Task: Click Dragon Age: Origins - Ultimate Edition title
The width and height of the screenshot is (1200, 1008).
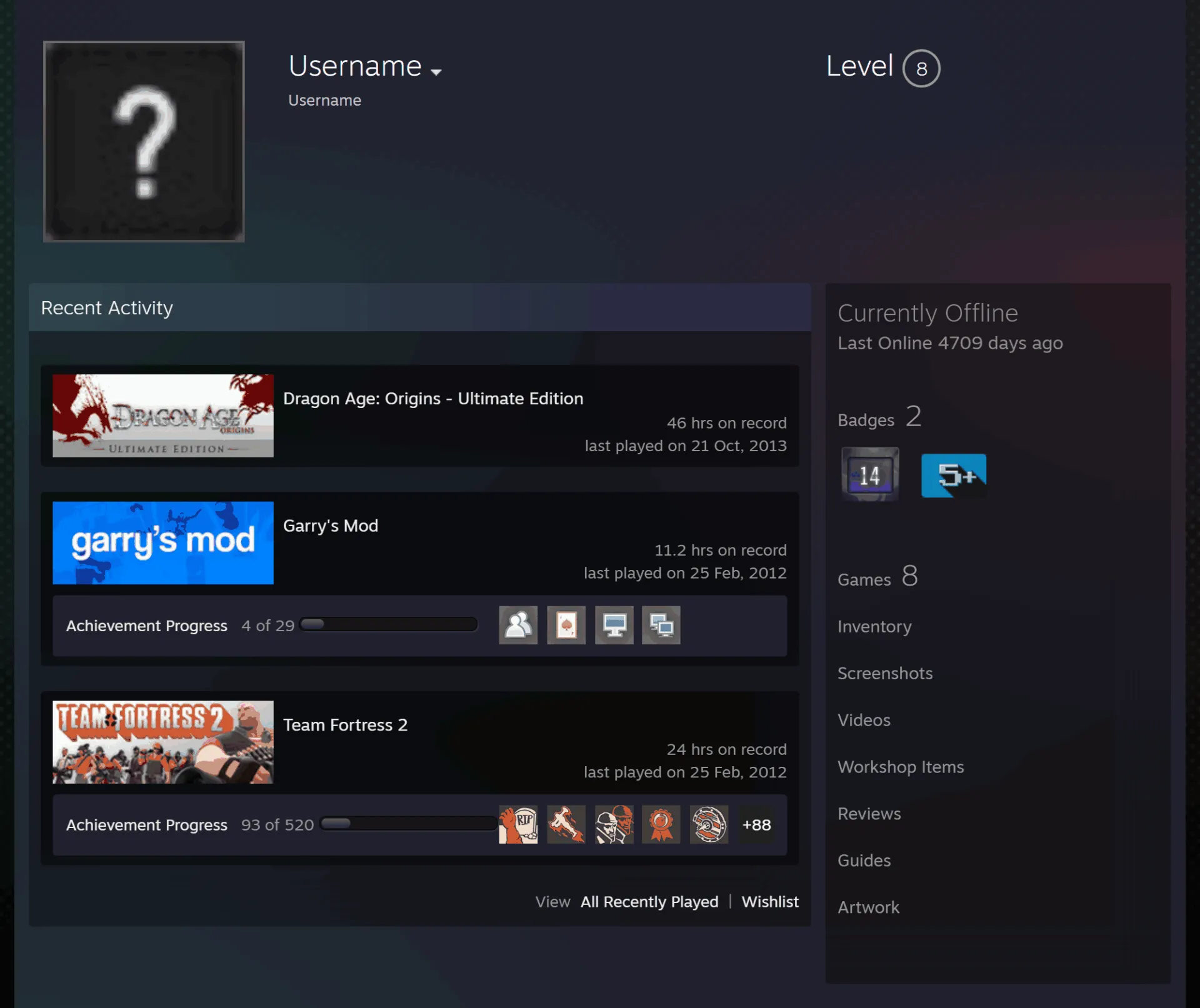Action: (x=433, y=399)
